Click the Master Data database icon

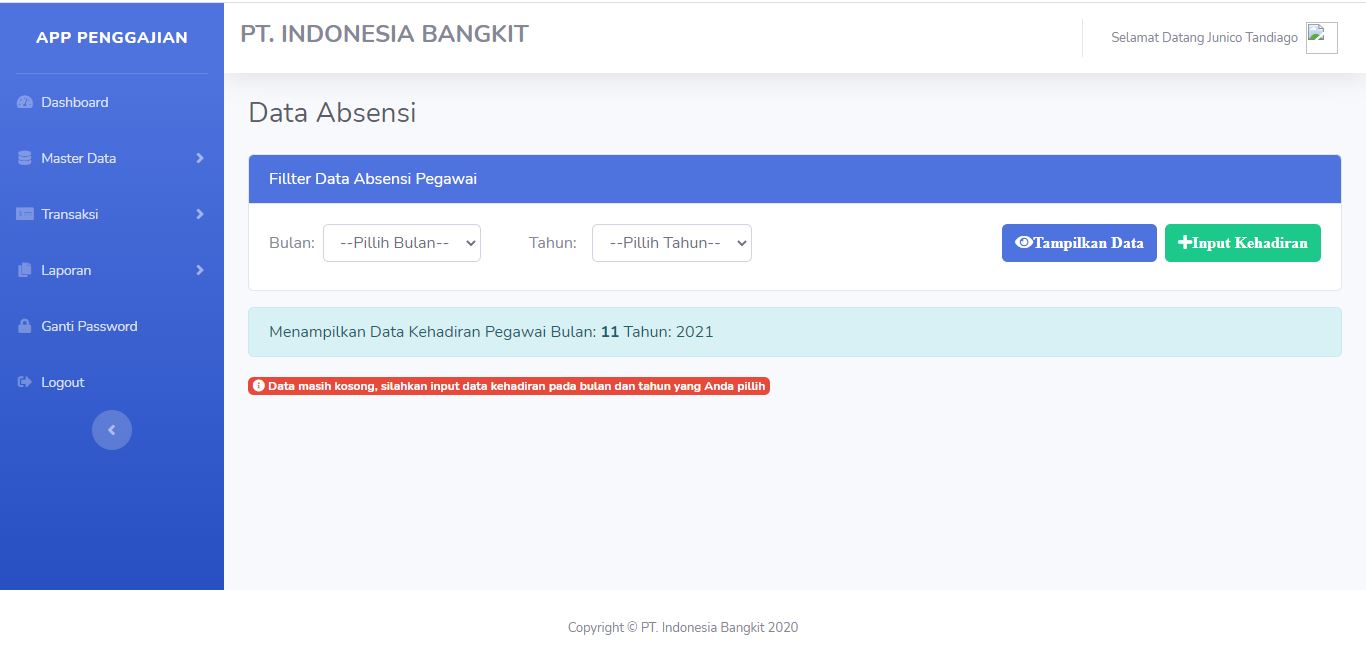coord(23,157)
